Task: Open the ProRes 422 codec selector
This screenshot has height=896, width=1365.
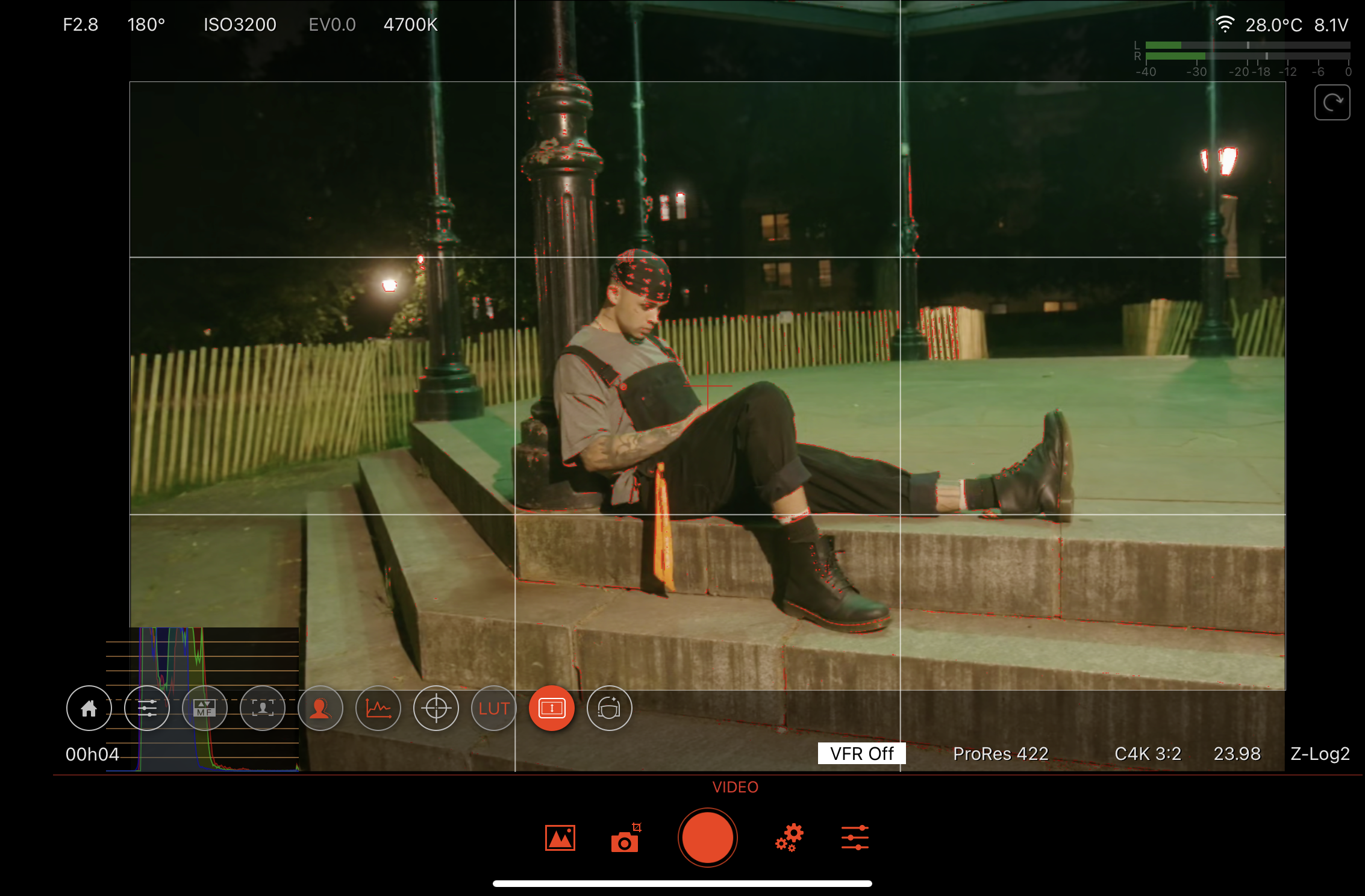Action: tap(1001, 753)
